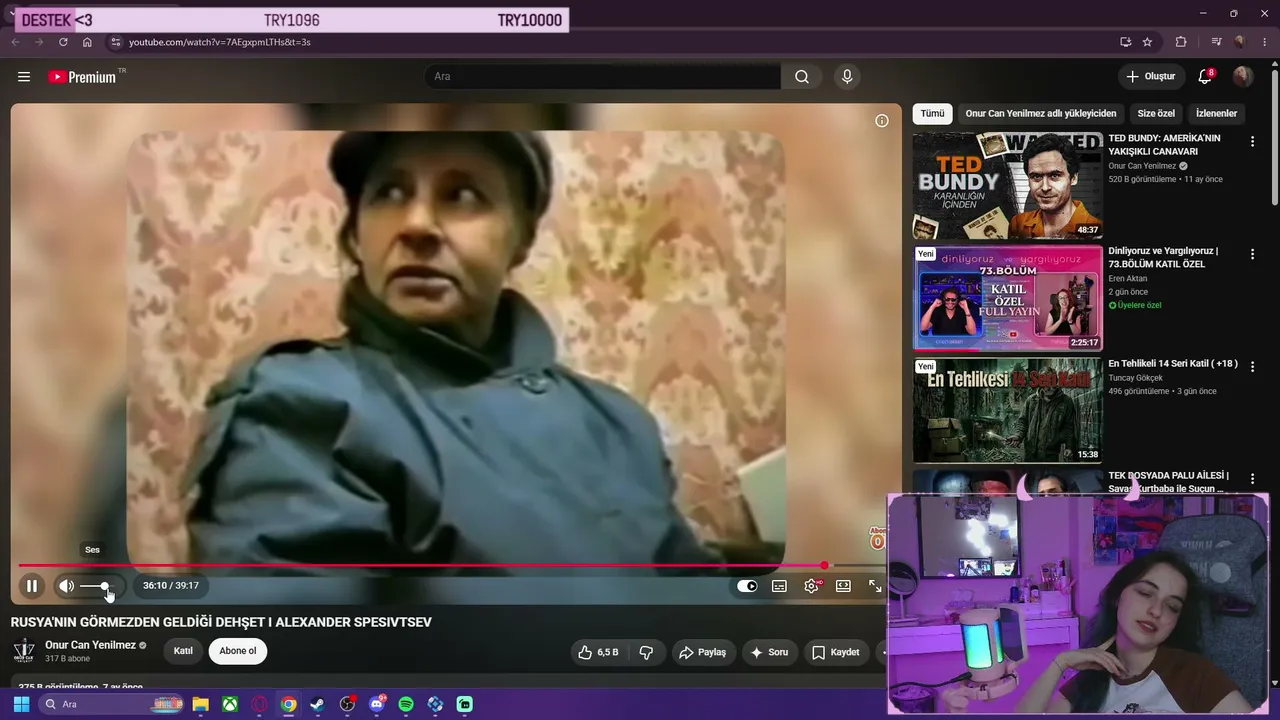Pause the video playback
This screenshot has height=720, width=1280.
(32, 586)
